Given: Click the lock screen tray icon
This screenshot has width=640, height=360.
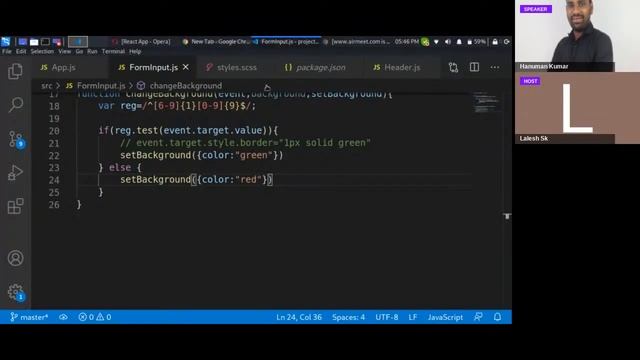Looking at the screenshot, I should tap(495, 42).
